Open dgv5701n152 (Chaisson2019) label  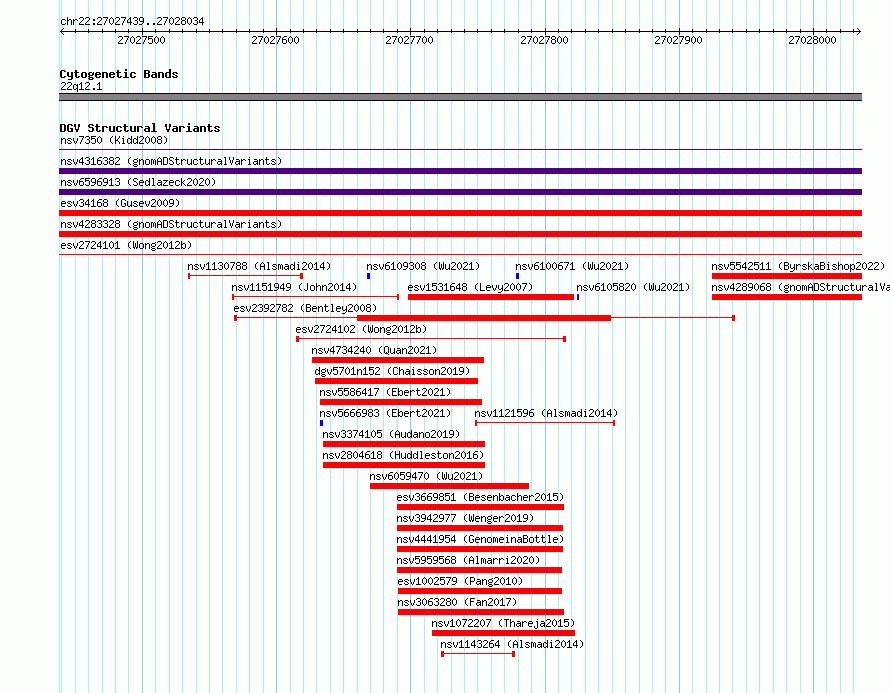pyautogui.click(x=392, y=371)
